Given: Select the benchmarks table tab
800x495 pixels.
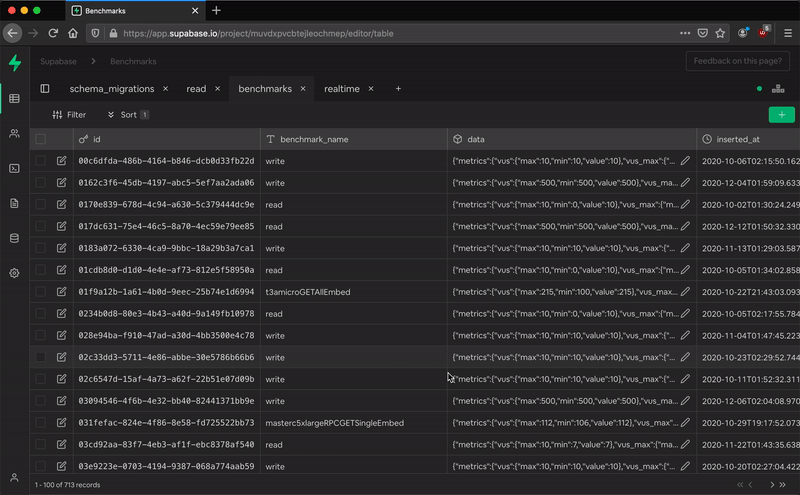Looking at the screenshot, I should point(265,89).
